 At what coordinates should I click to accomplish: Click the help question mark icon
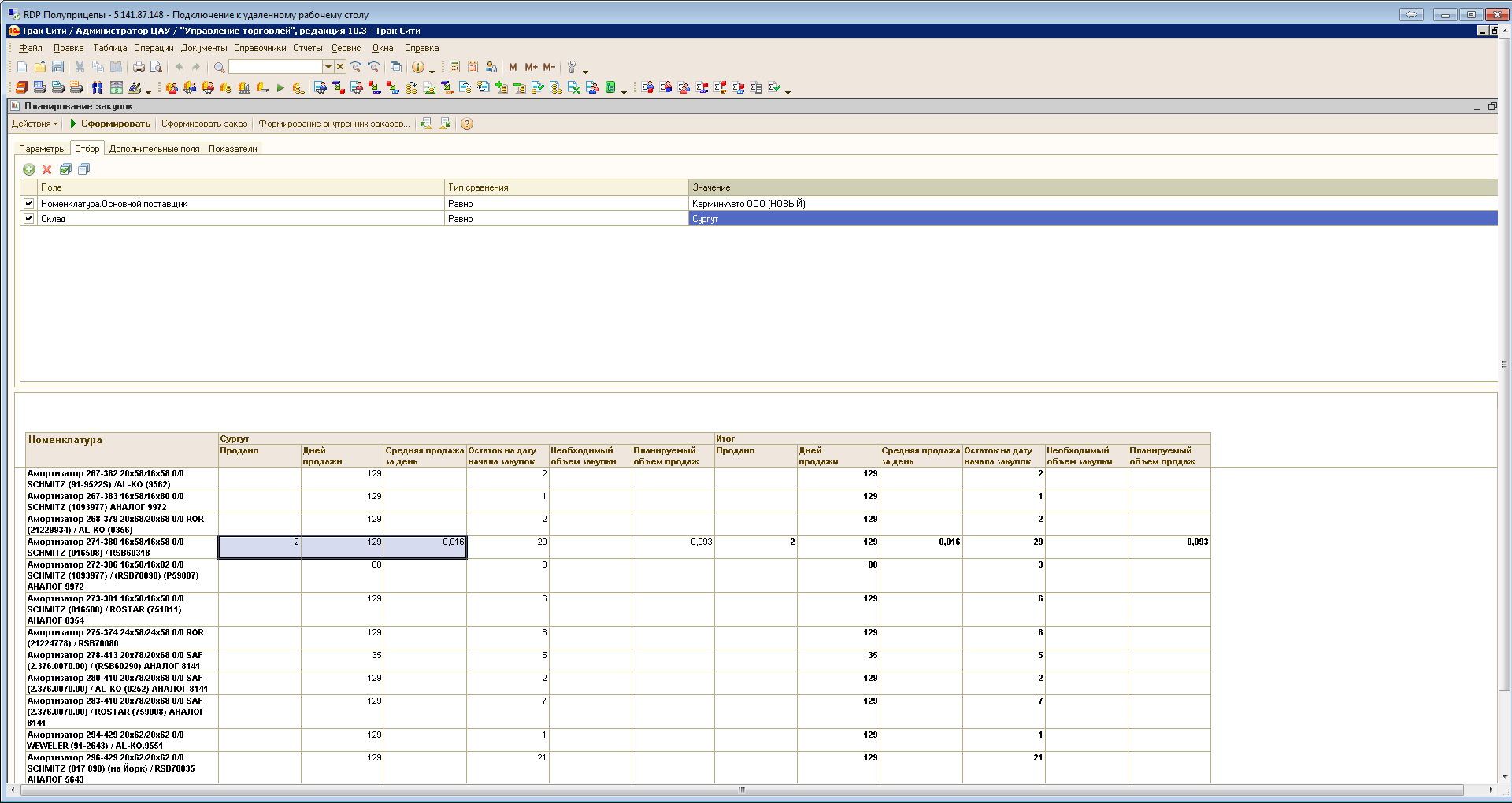point(467,124)
